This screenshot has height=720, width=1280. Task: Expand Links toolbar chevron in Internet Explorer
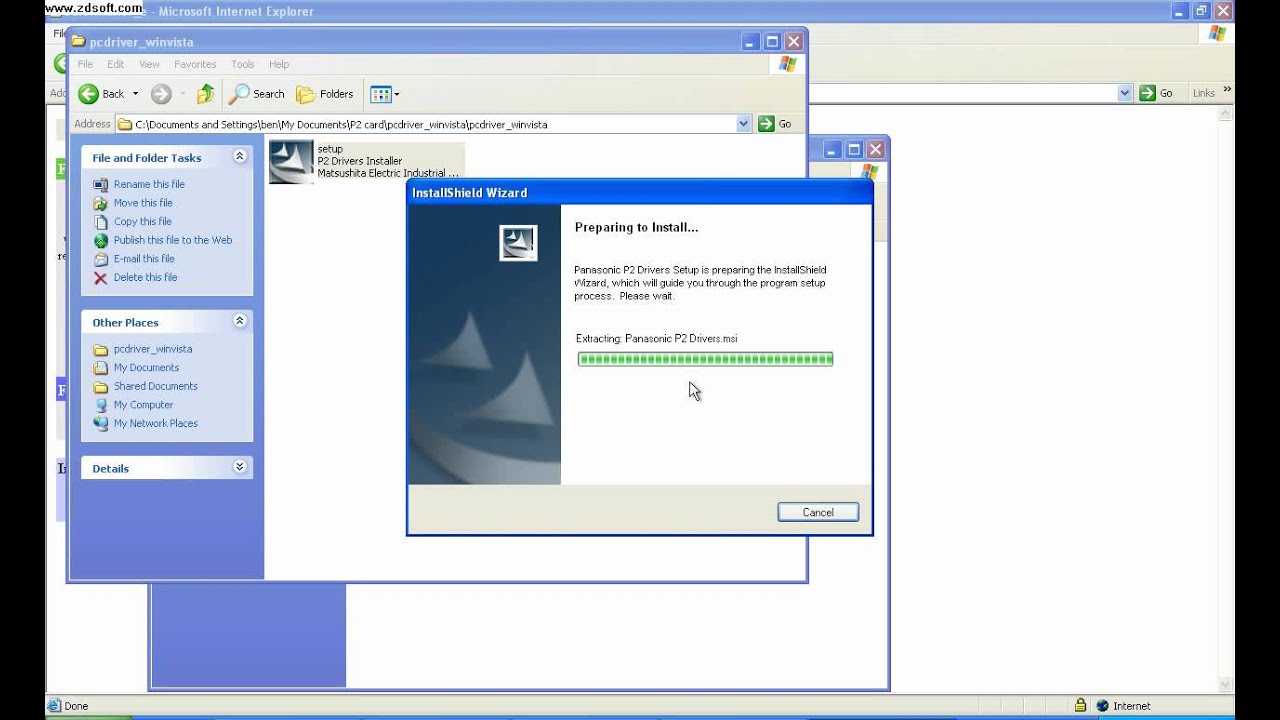click(x=1227, y=92)
